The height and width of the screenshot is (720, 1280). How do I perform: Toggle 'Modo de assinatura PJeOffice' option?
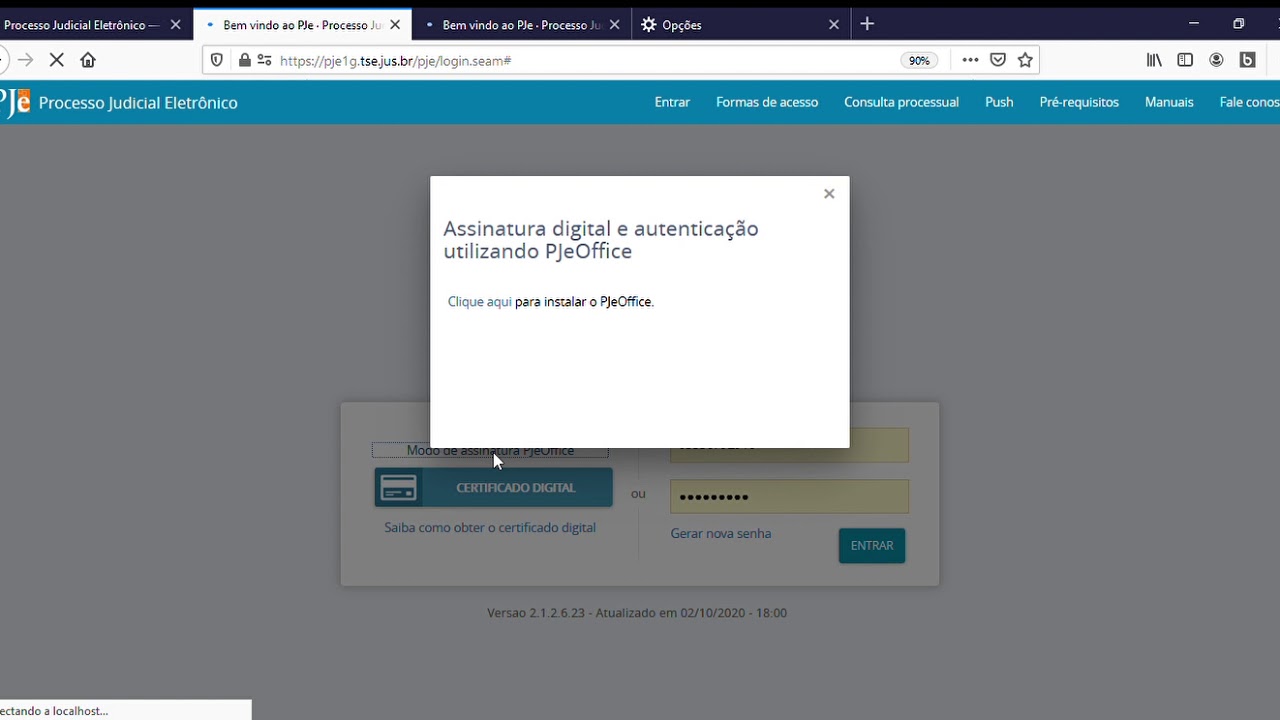tap(490, 451)
